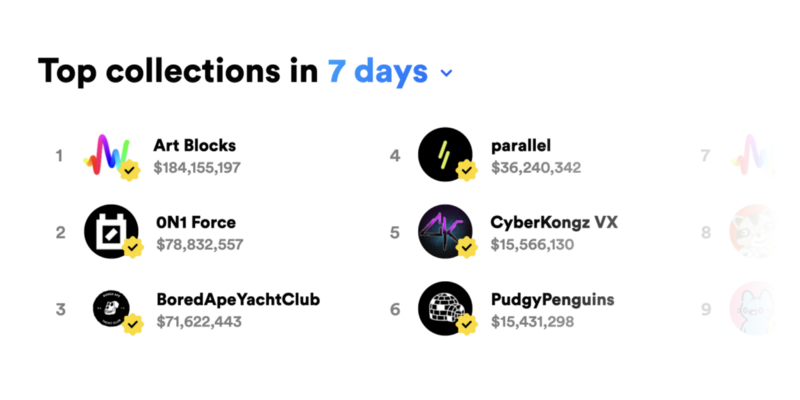Click the verified badge on PudgyPenguins
Screen dimensions: 800x400
[x=467, y=324]
